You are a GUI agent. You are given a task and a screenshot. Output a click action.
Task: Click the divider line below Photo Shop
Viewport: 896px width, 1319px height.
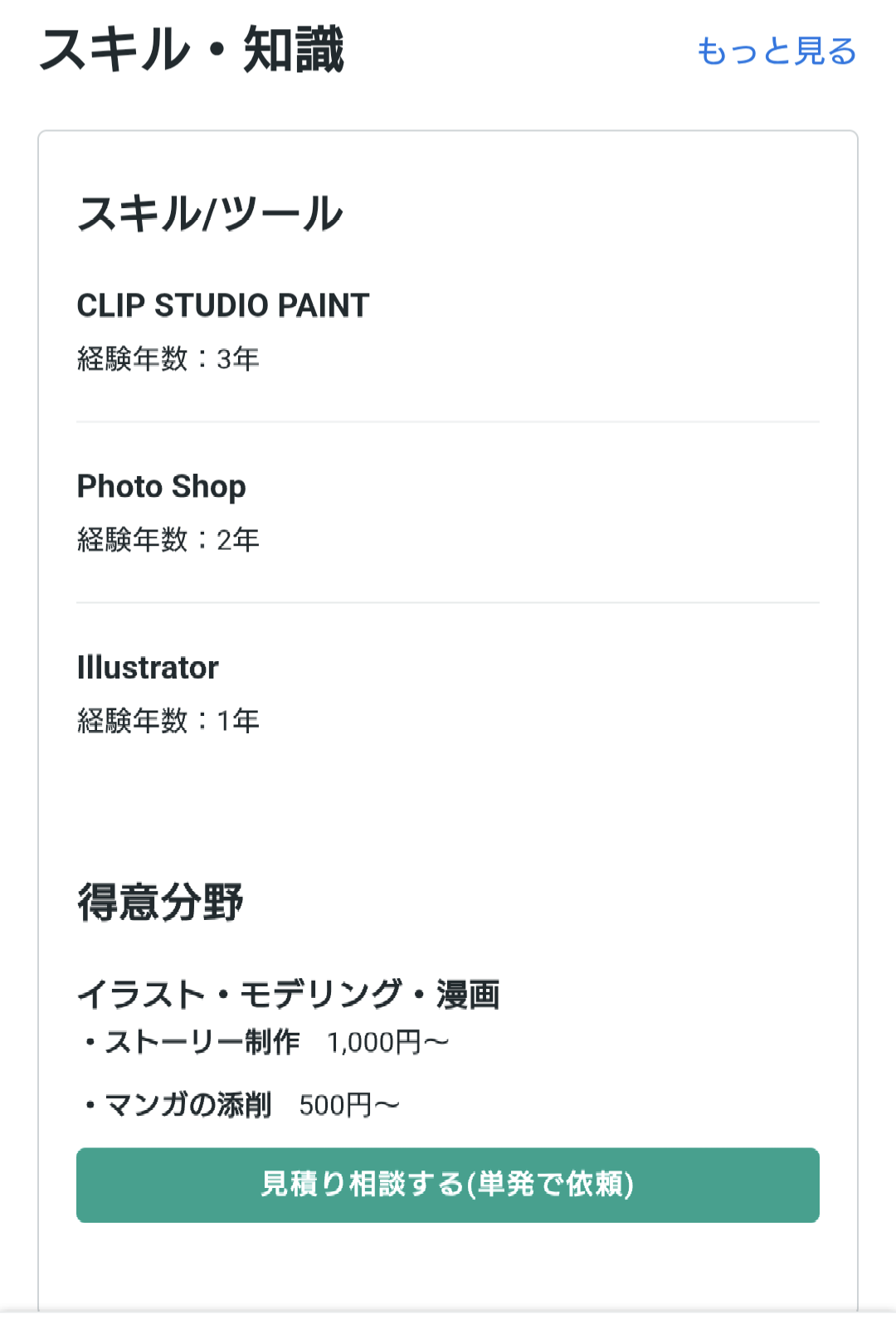click(x=448, y=603)
